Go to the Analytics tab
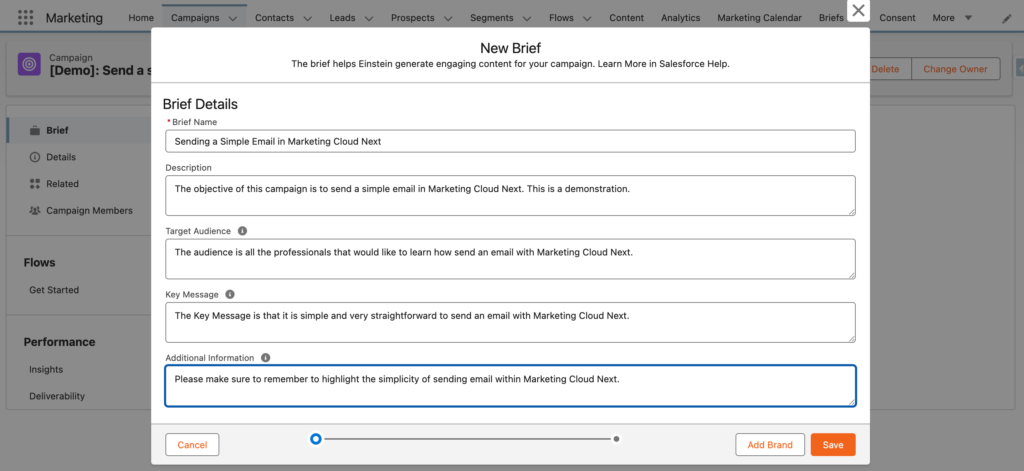Screen dimensions: 1024x471 pyautogui.click(x=680, y=18)
